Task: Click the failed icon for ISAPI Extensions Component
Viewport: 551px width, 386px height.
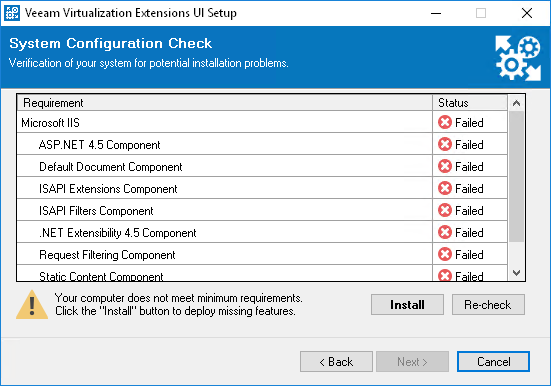Action: (x=445, y=188)
